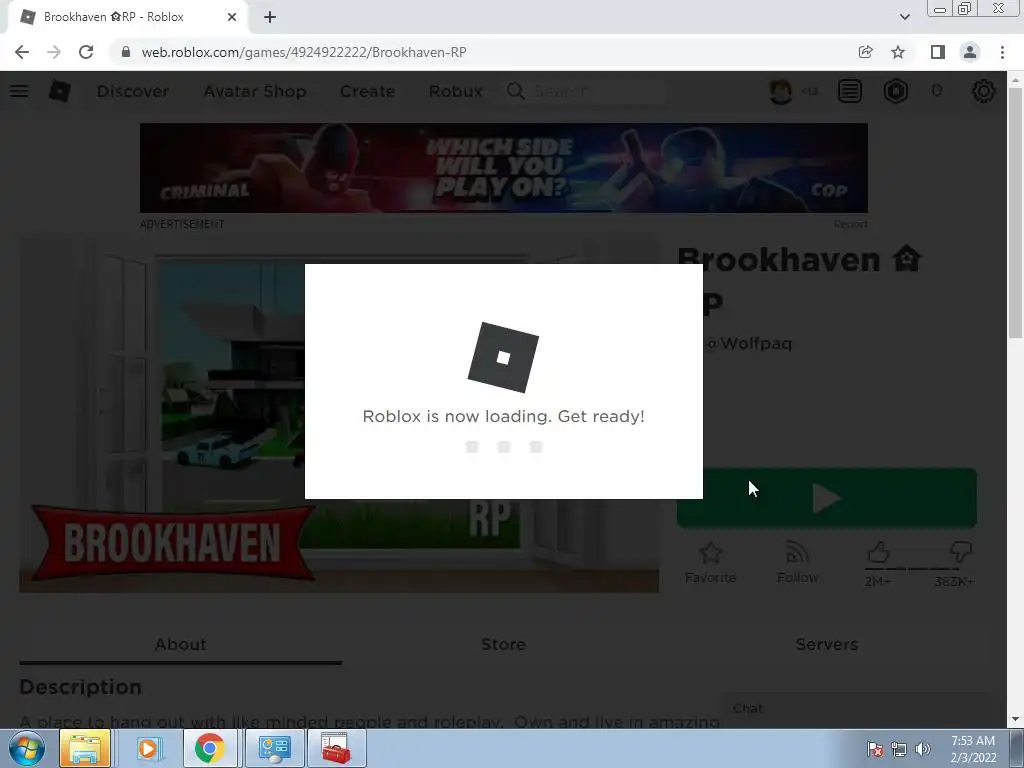This screenshot has height=768, width=1024.
Task: Open the notifications feed icon
Action: coord(850,91)
